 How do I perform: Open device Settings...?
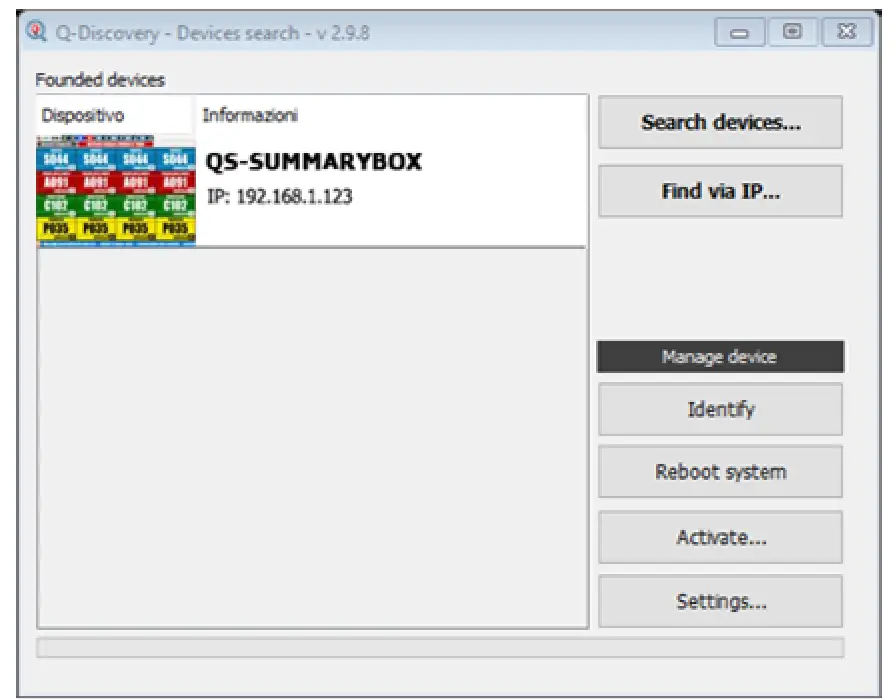click(x=720, y=601)
